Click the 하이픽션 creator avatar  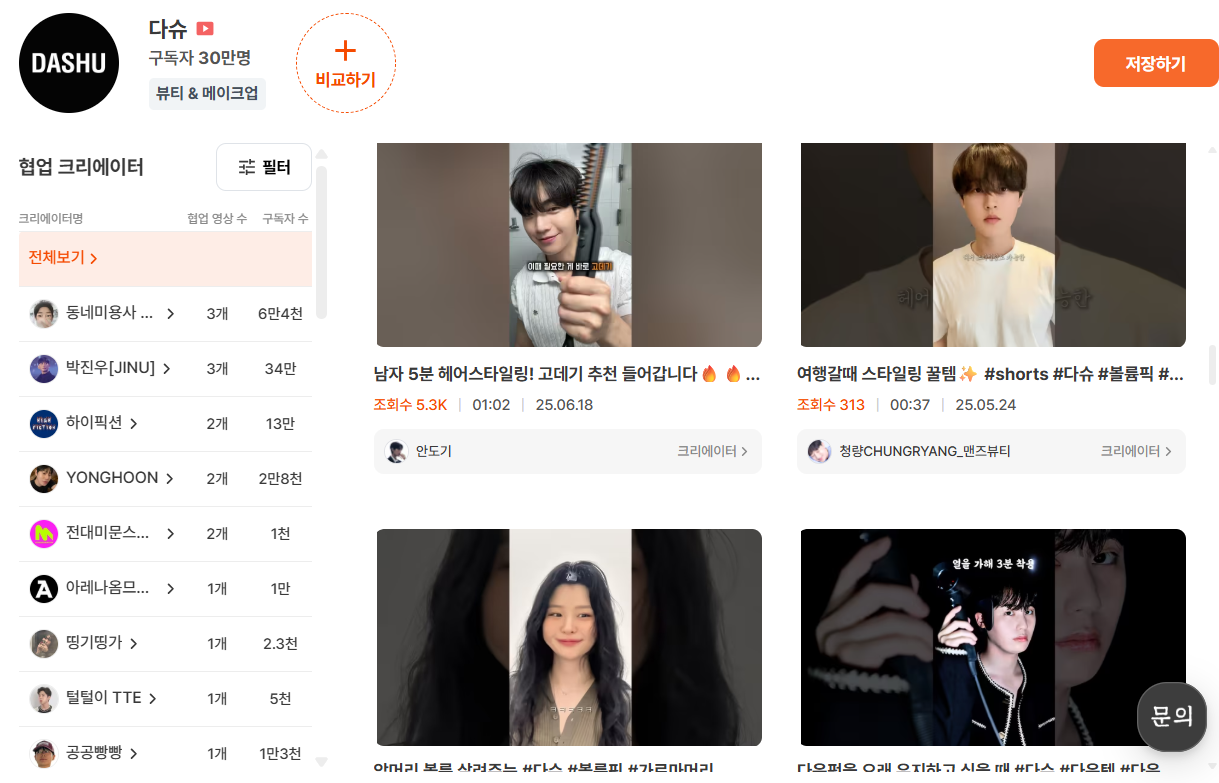tap(44, 424)
